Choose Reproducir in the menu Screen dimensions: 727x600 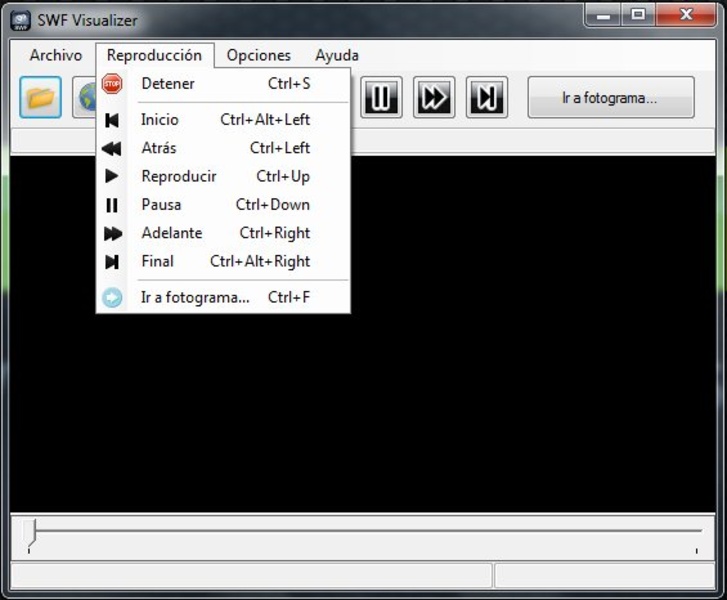223,176
